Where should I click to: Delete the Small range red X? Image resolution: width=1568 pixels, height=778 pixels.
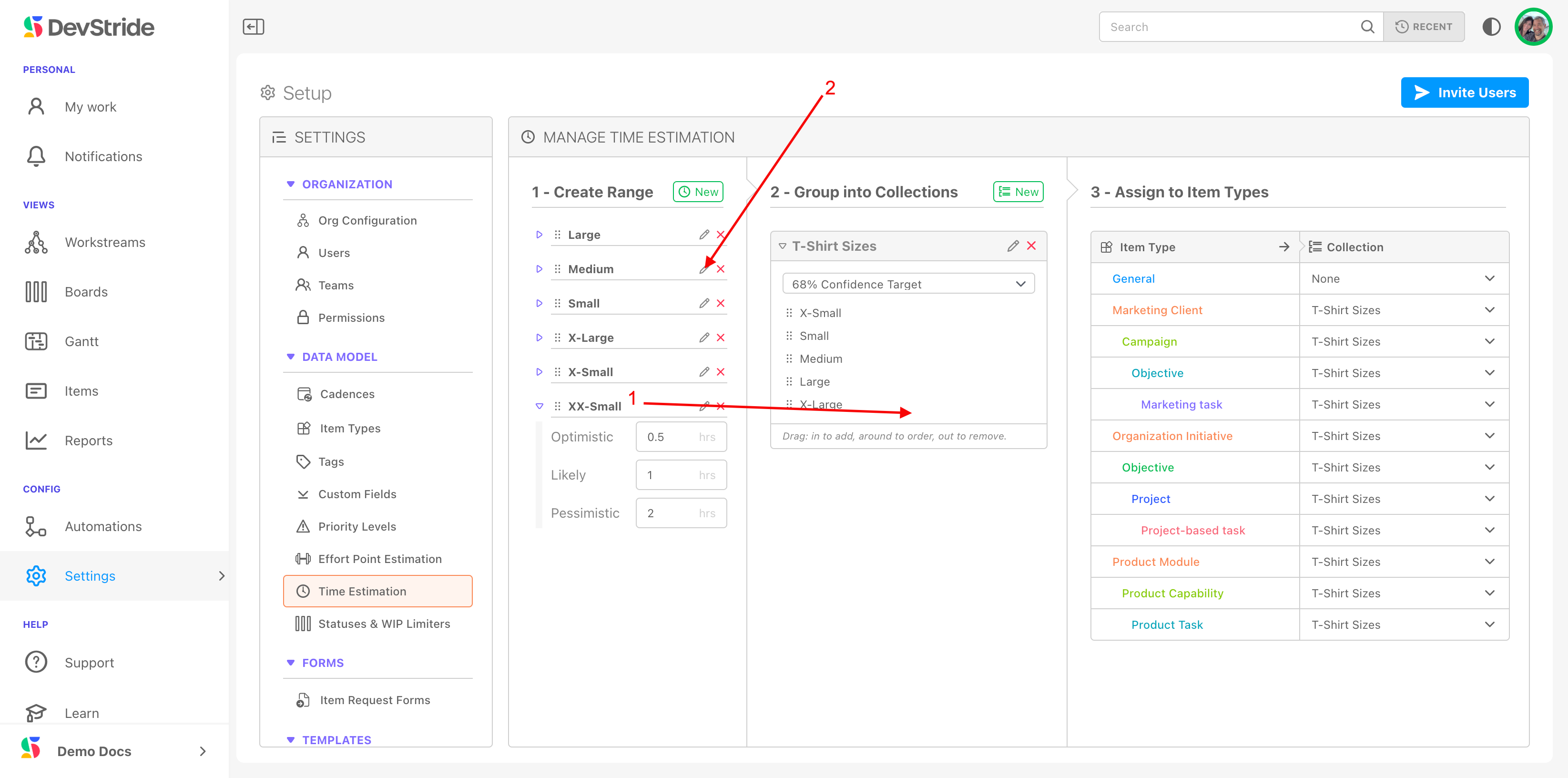(x=721, y=303)
